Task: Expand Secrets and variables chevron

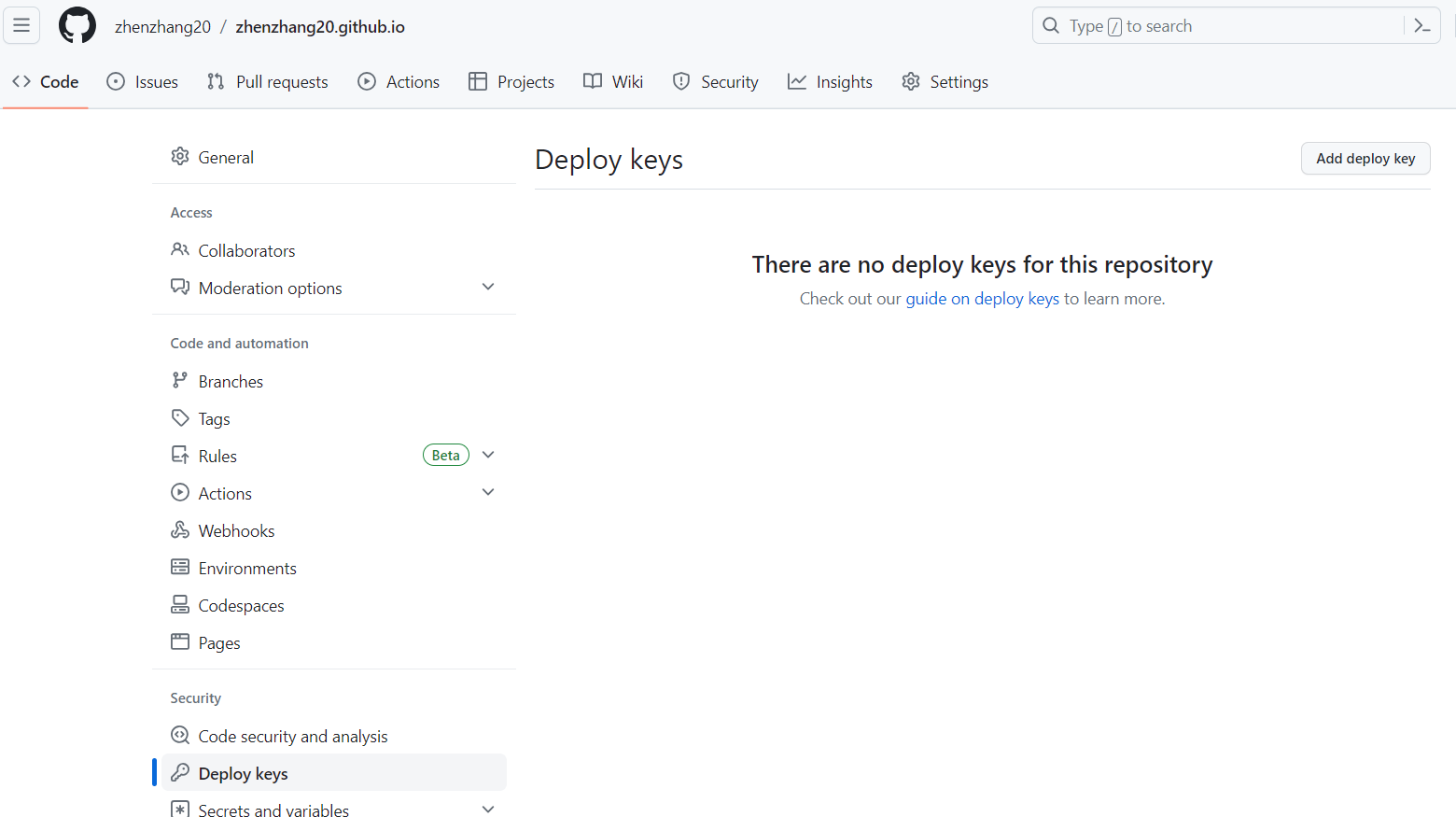Action: 488,809
